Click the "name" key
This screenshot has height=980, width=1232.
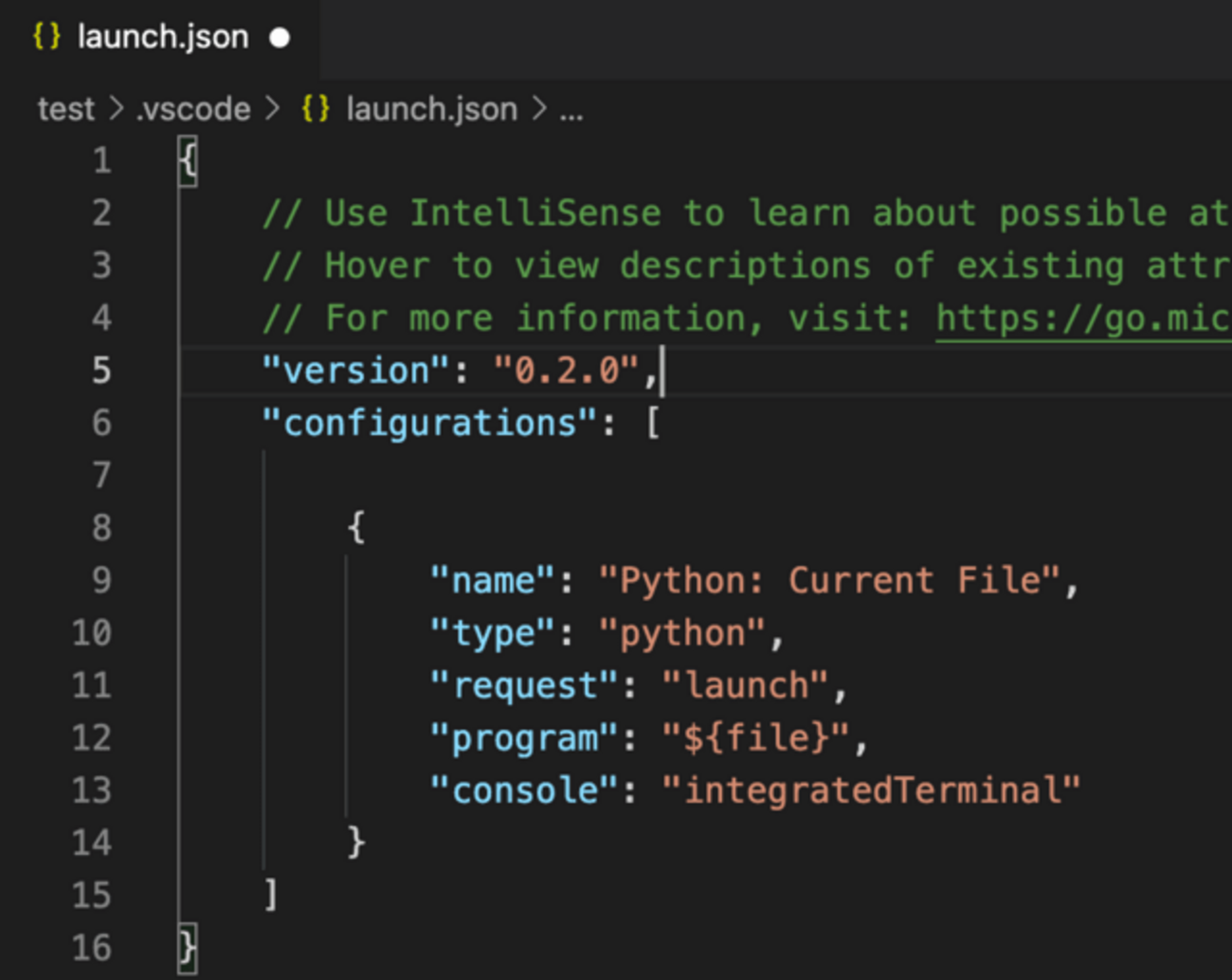click(493, 580)
